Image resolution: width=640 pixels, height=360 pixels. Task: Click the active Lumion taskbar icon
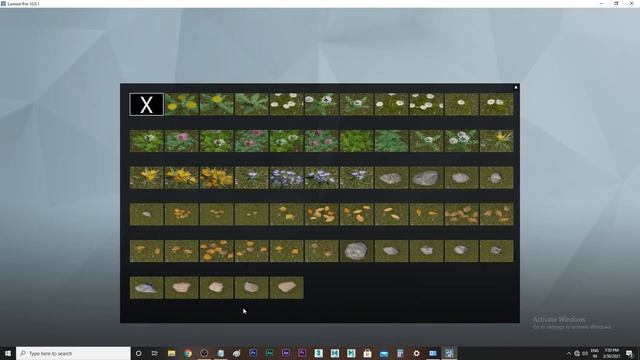[x=449, y=353]
